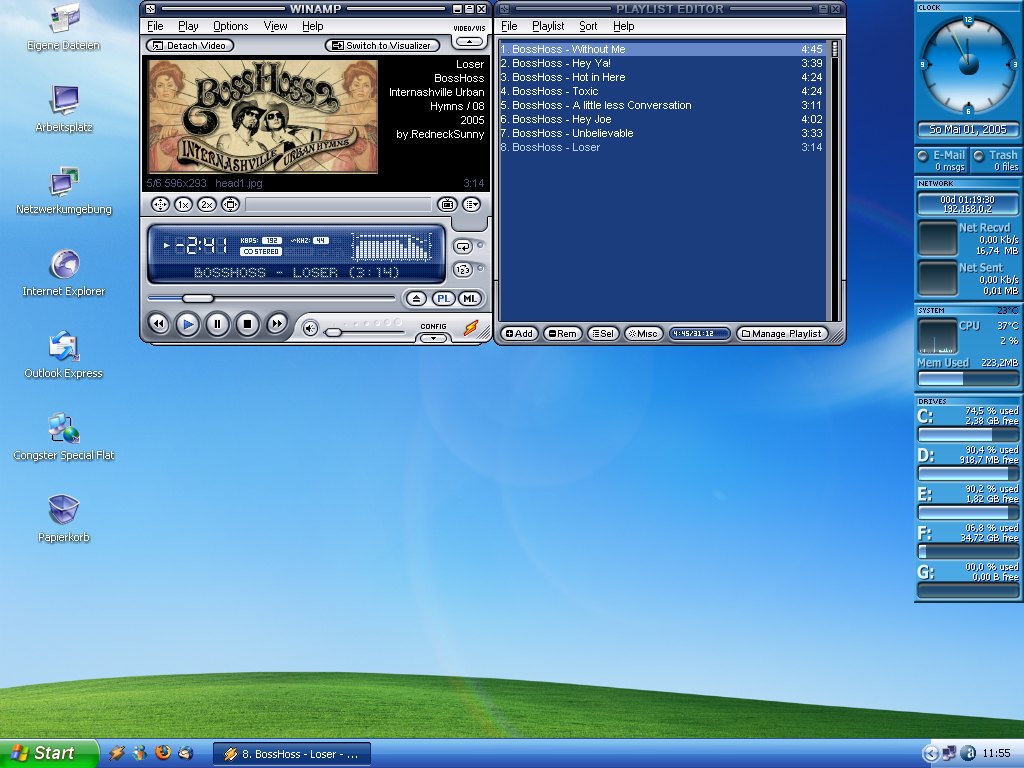This screenshot has width=1024, height=768.
Task: Select track A little less Conversation
Action: pos(662,105)
